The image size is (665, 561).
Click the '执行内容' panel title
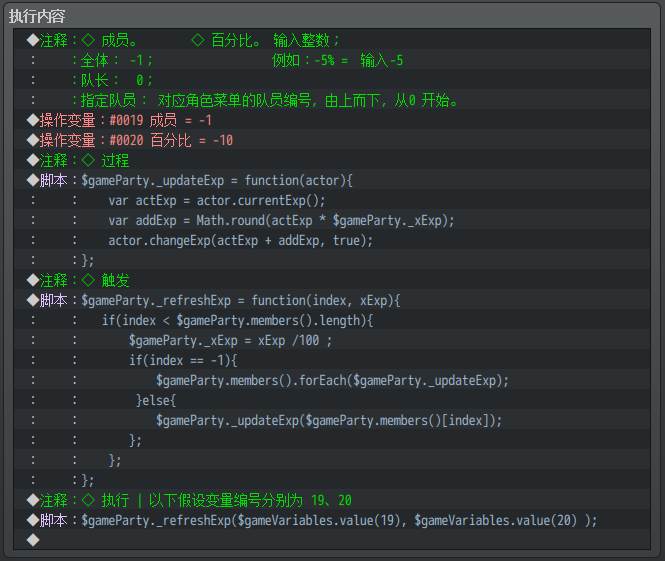pos(37,16)
